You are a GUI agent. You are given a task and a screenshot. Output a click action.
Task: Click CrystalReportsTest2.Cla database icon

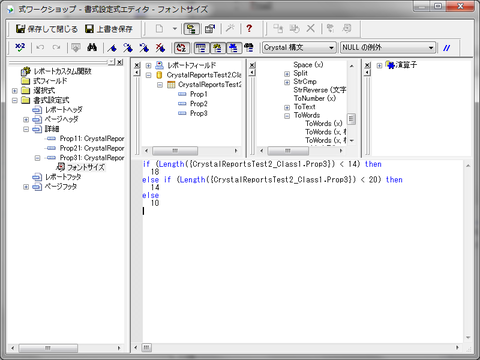tap(159, 75)
